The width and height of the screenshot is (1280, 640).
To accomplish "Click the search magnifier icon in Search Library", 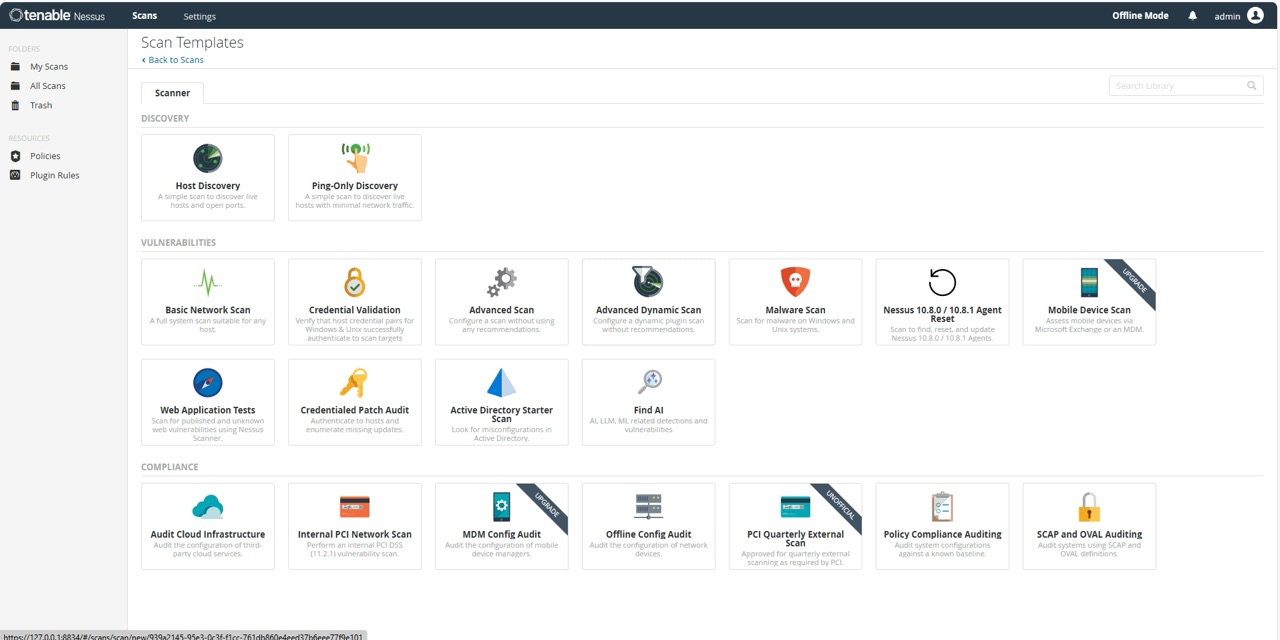I will click(x=1251, y=86).
